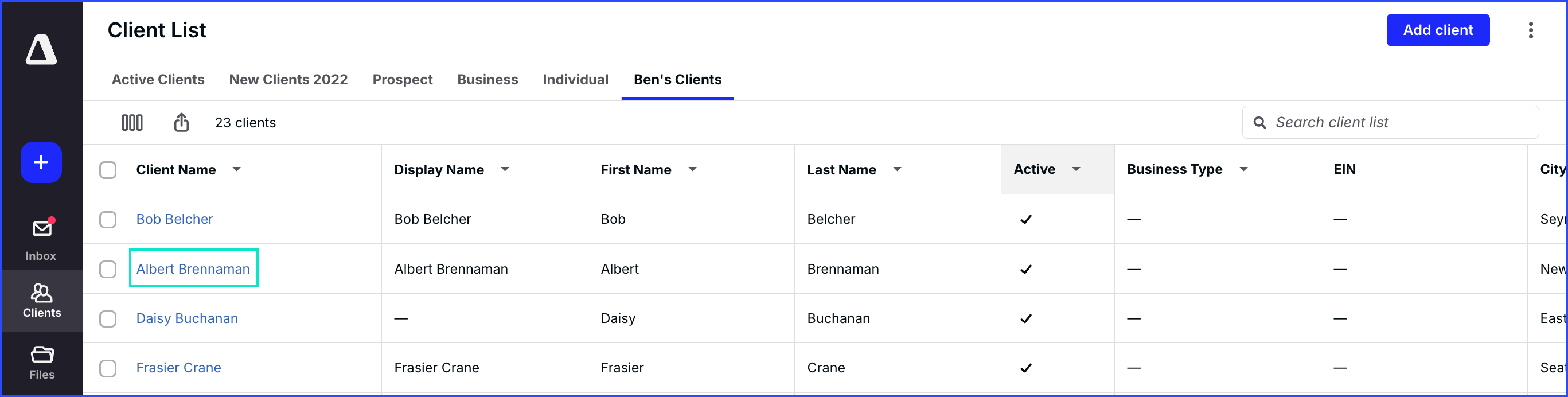Select Daisy Buchanan's row checkbox
1568x397 pixels.
(x=108, y=318)
